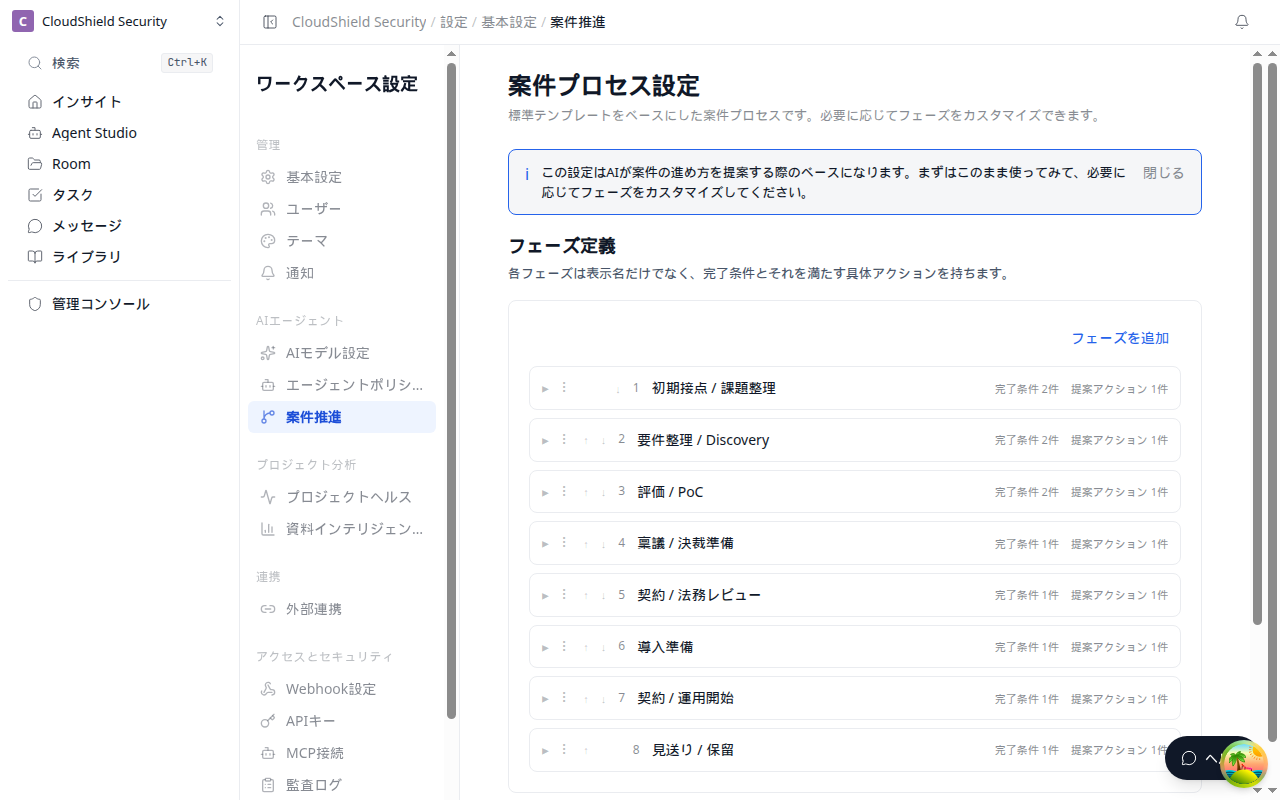Expand the 初期接点 / 課題整理 phase
The height and width of the screenshot is (800, 1280).
[x=545, y=389]
